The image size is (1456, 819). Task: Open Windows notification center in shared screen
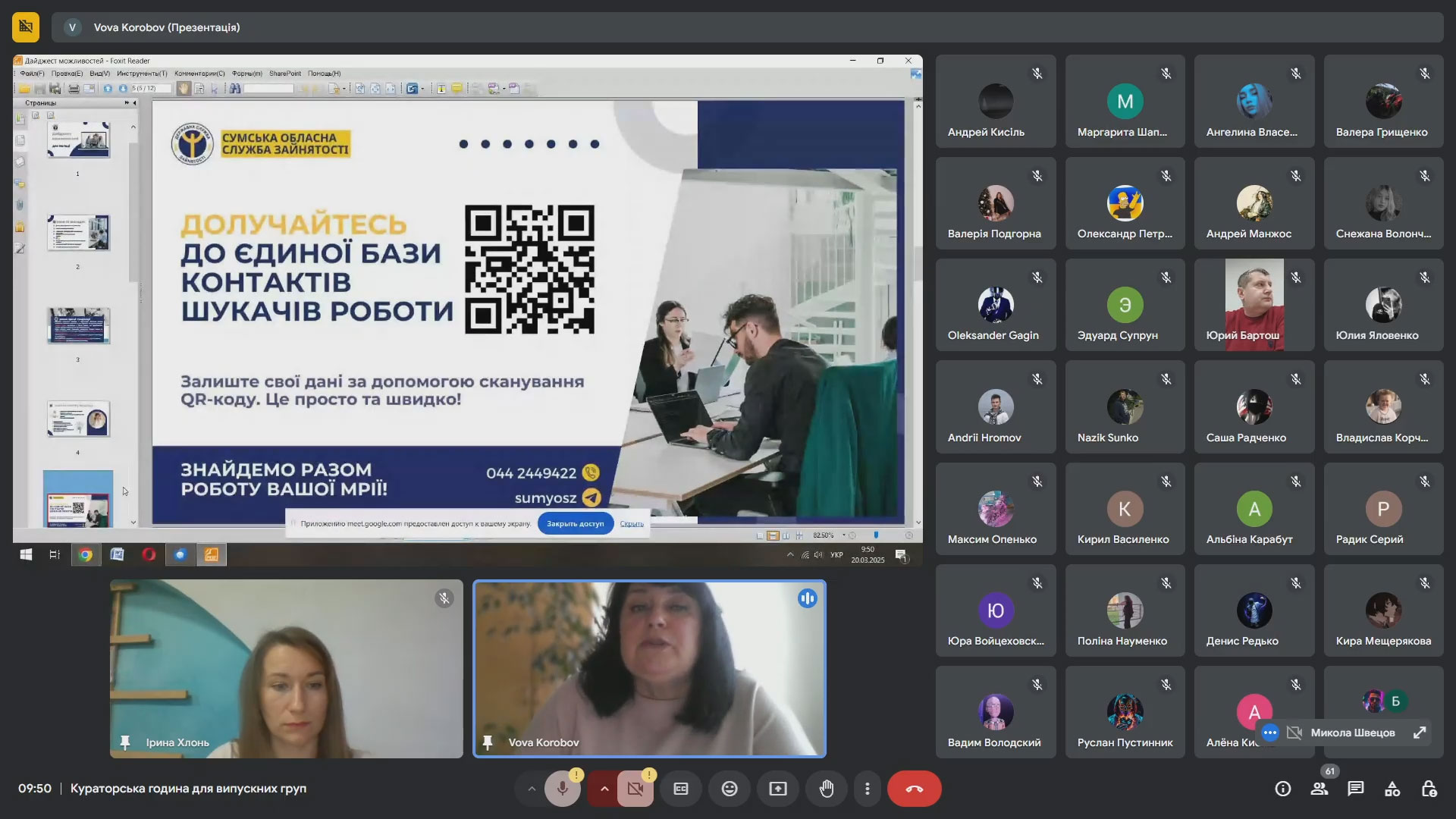click(x=901, y=555)
